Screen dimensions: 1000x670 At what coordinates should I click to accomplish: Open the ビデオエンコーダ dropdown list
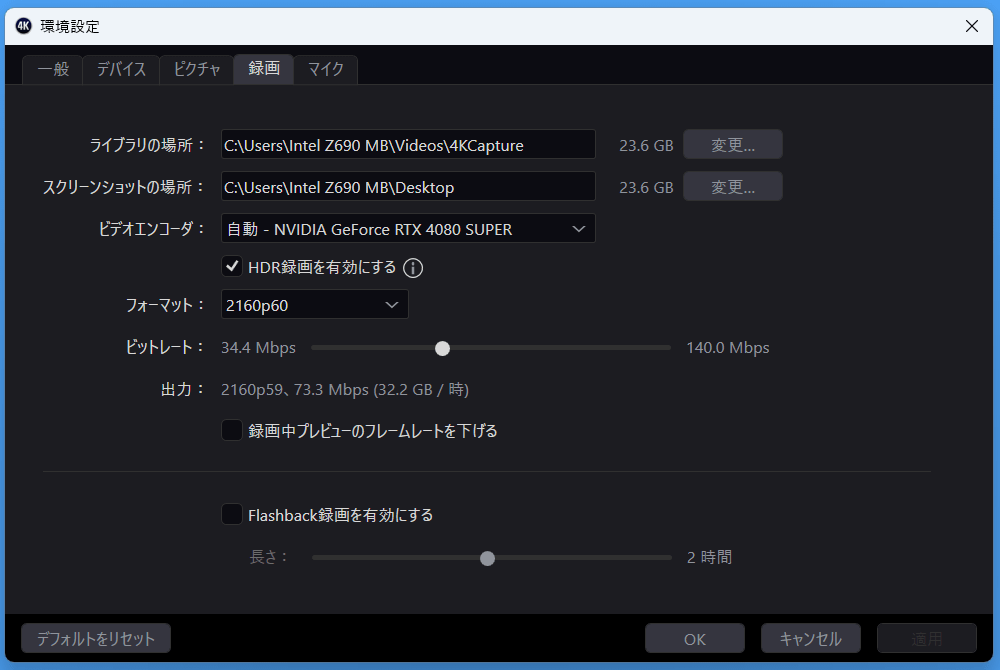407,229
